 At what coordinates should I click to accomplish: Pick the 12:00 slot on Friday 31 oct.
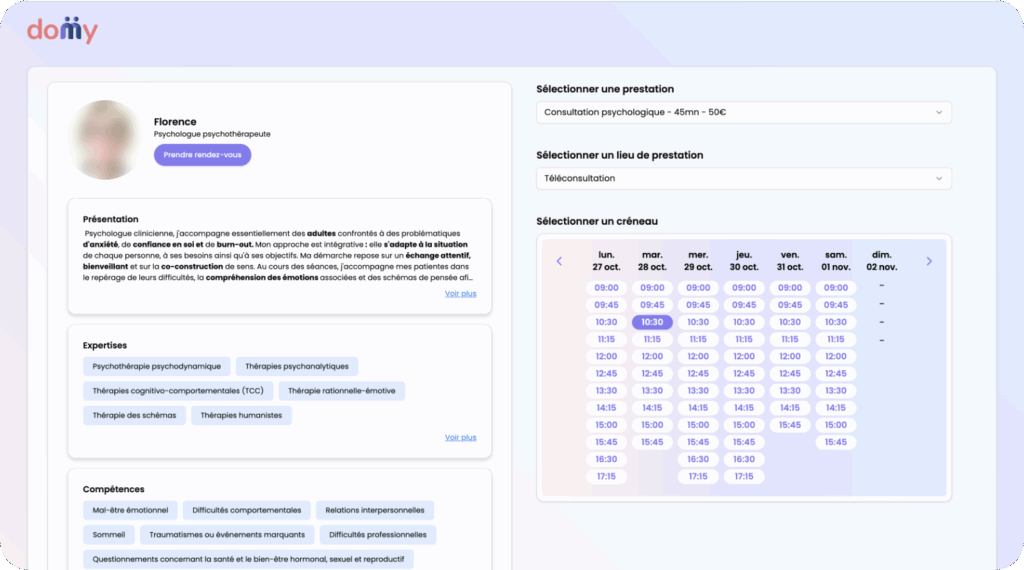[x=790, y=356]
